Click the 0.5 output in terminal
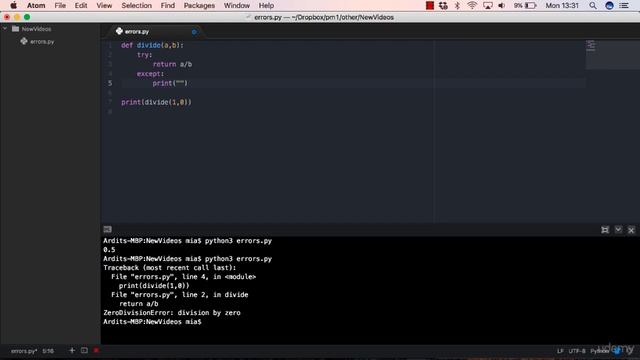Screen dimensions: 640x360 (109, 250)
